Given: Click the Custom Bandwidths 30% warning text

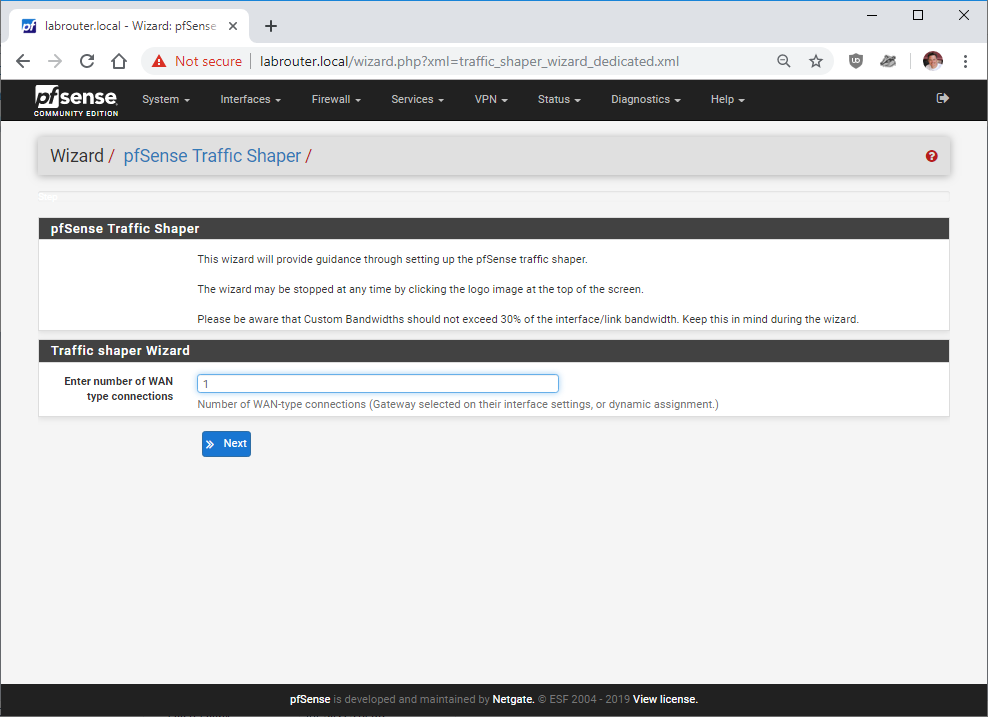Looking at the screenshot, I should point(528,319).
